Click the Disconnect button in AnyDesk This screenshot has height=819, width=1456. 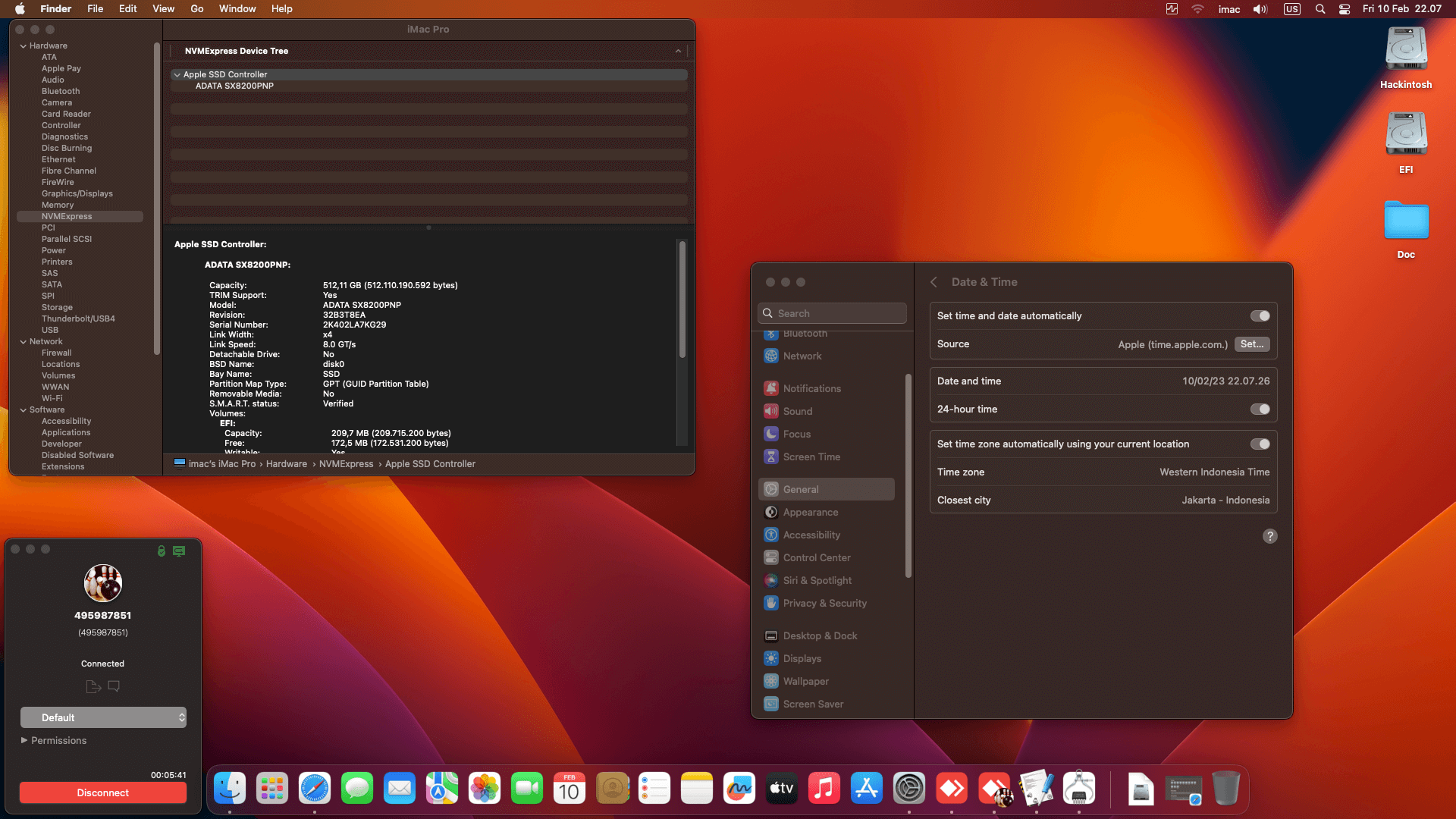(102, 792)
